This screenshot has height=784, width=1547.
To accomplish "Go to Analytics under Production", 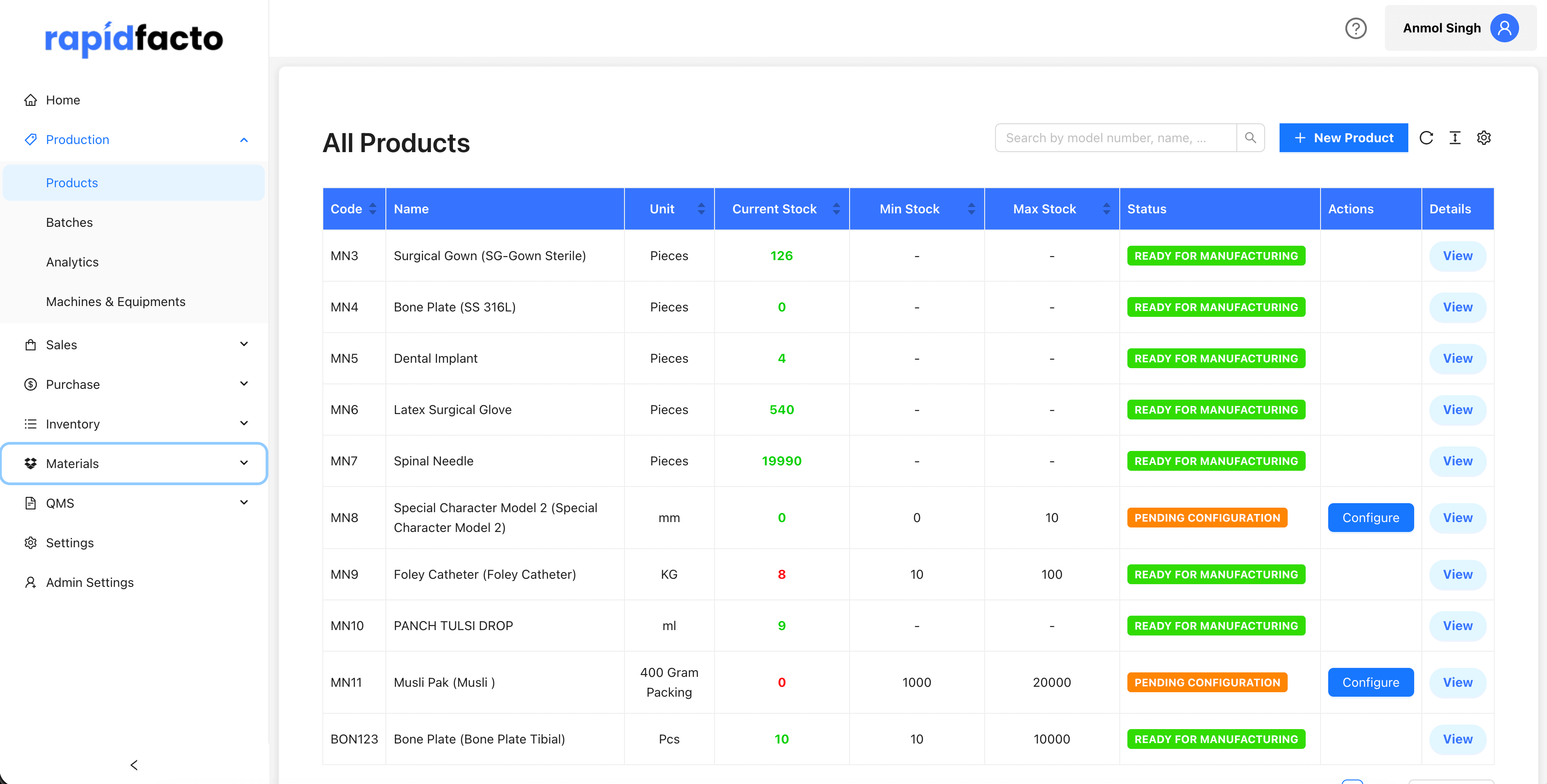I will 72,262.
